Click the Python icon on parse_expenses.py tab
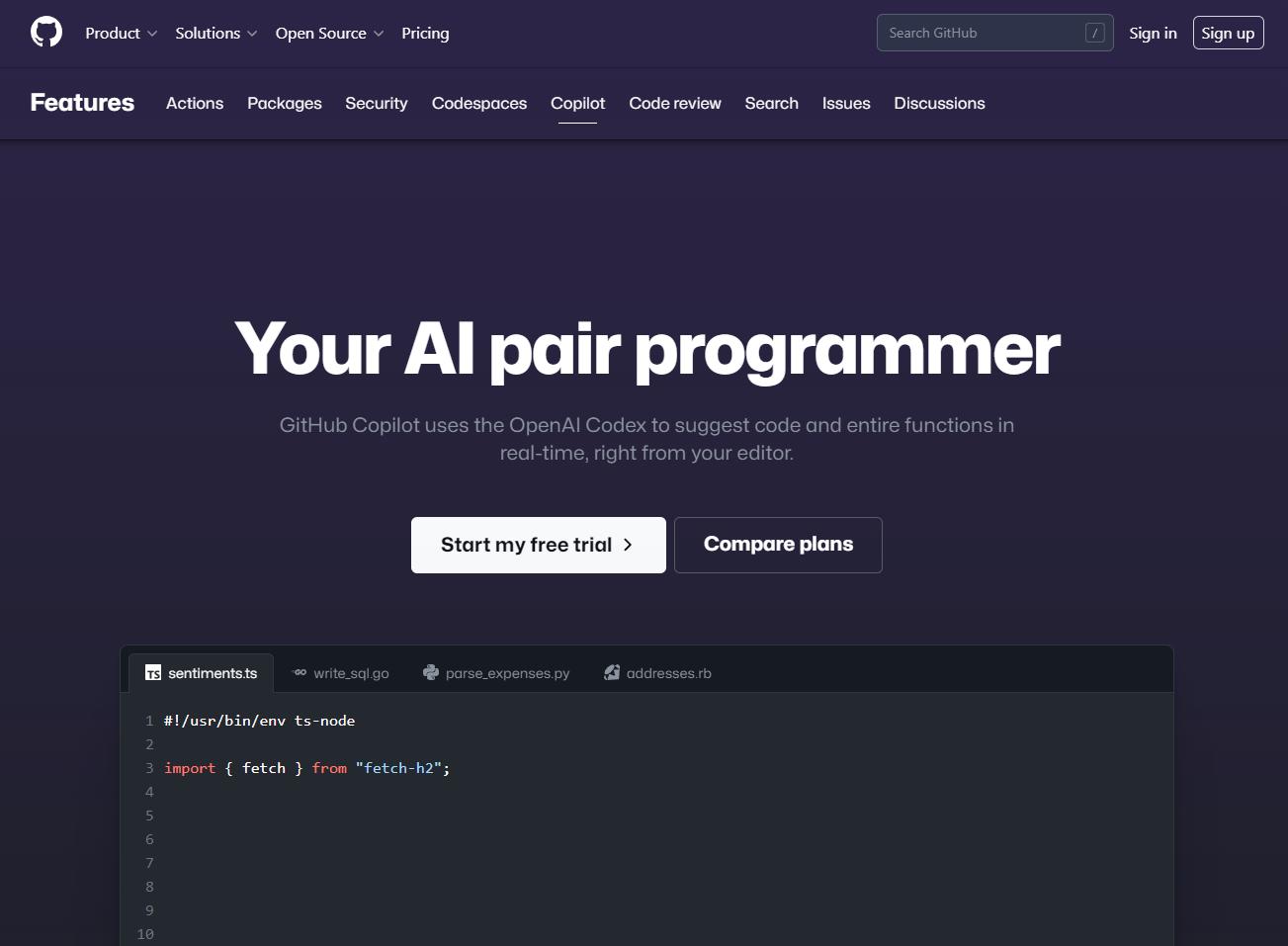Viewport: 1288px width, 946px height. (431, 673)
